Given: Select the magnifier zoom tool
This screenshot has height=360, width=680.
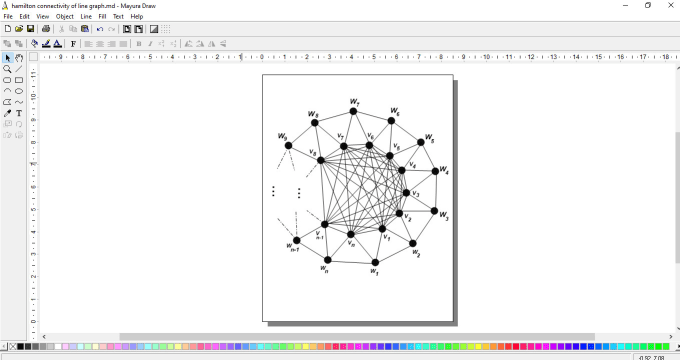Looking at the screenshot, I should click(7, 69).
